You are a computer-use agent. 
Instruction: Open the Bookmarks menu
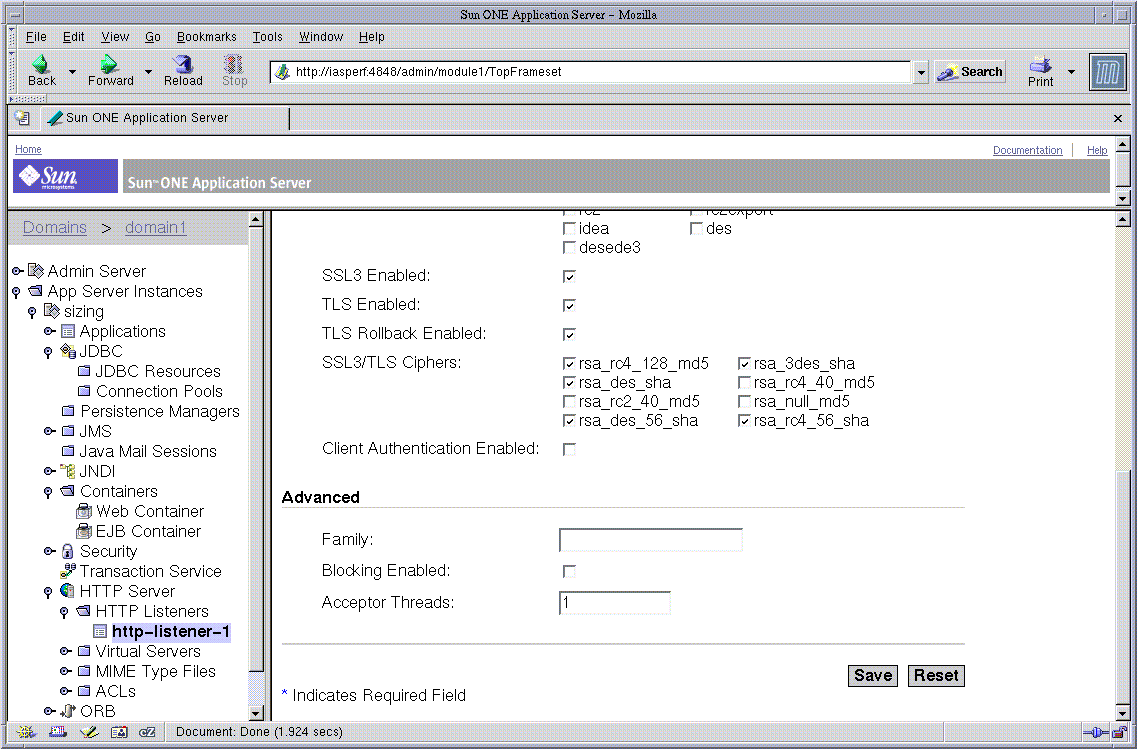[x=207, y=37]
